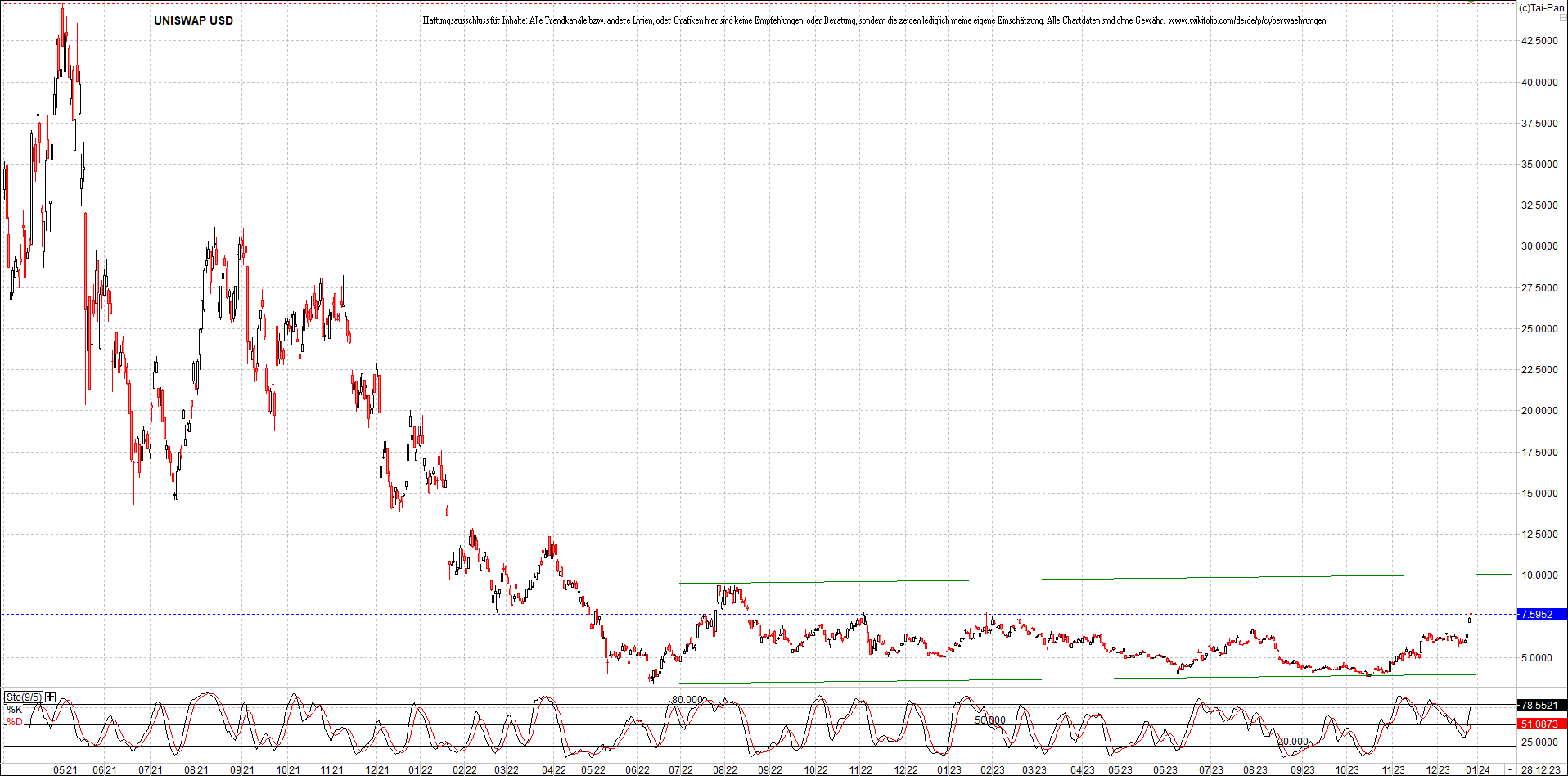Open the wikifolio.com URL in disclaimer
The width and height of the screenshot is (1568, 776).
tap(1246, 20)
